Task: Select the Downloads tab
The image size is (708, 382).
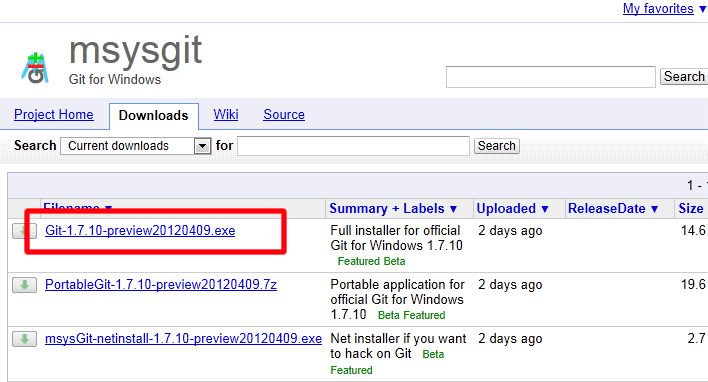Action: 154,116
